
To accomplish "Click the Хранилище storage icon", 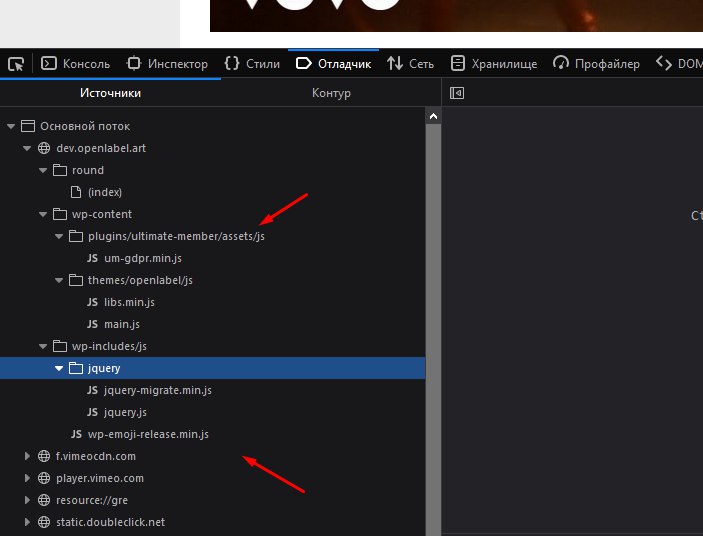I will pos(457,64).
